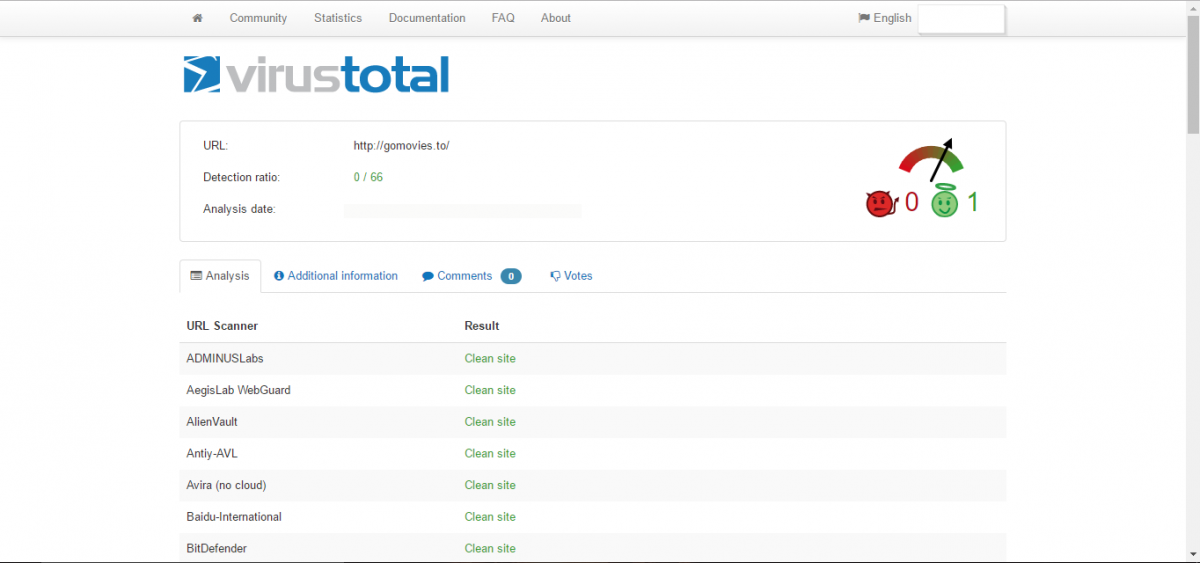Click the thumbs icon on Votes tab

pos(555,277)
